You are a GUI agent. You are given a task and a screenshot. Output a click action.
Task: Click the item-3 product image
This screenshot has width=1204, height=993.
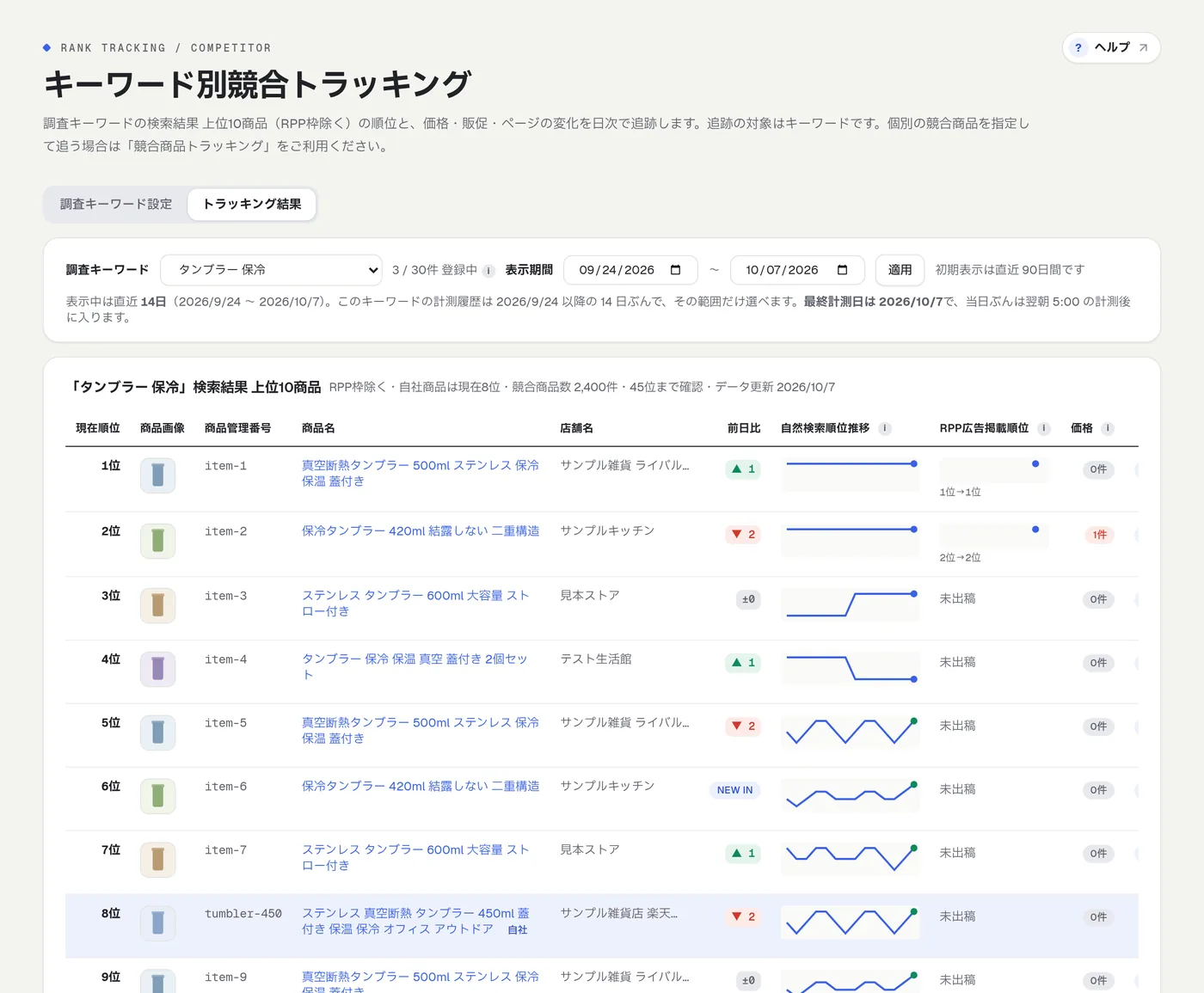[158, 605]
